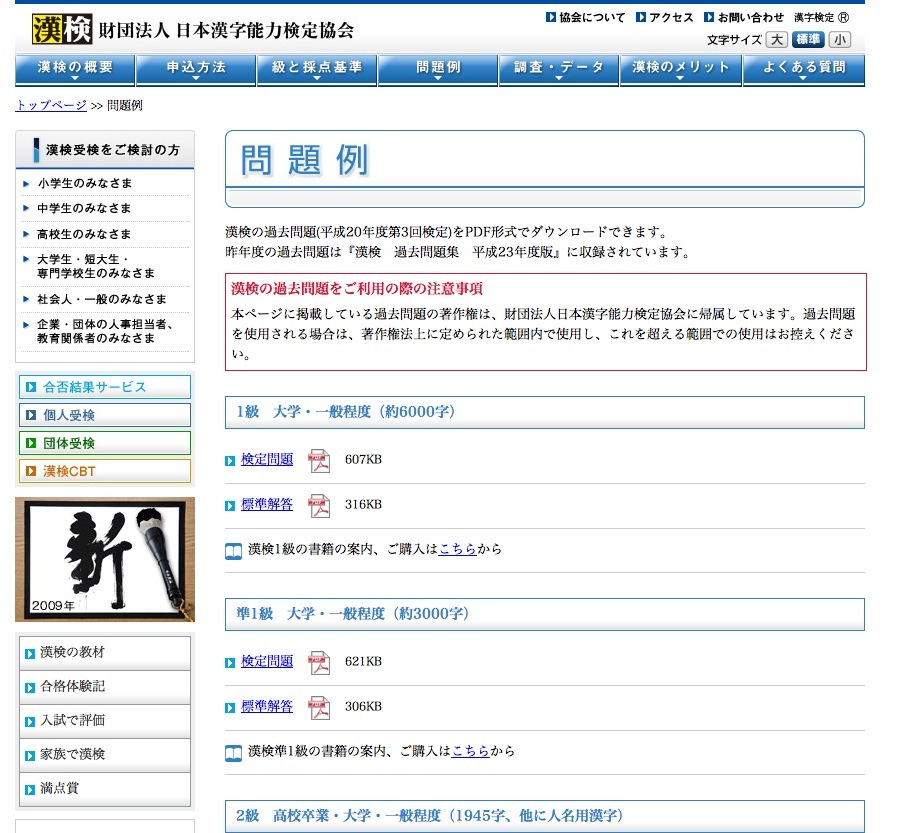Click arrow icon on 団体受検 button
This screenshot has width=912, height=833.
(31, 443)
